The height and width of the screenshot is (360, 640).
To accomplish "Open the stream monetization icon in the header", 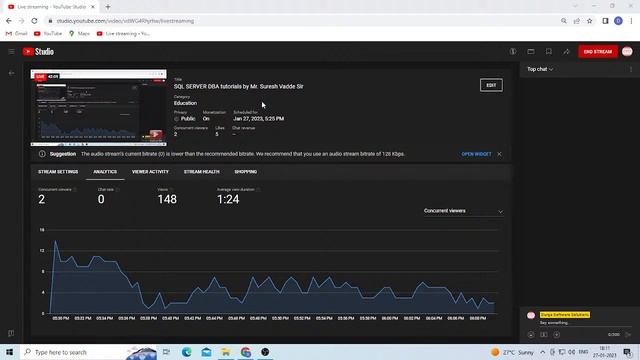I will [513, 51].
